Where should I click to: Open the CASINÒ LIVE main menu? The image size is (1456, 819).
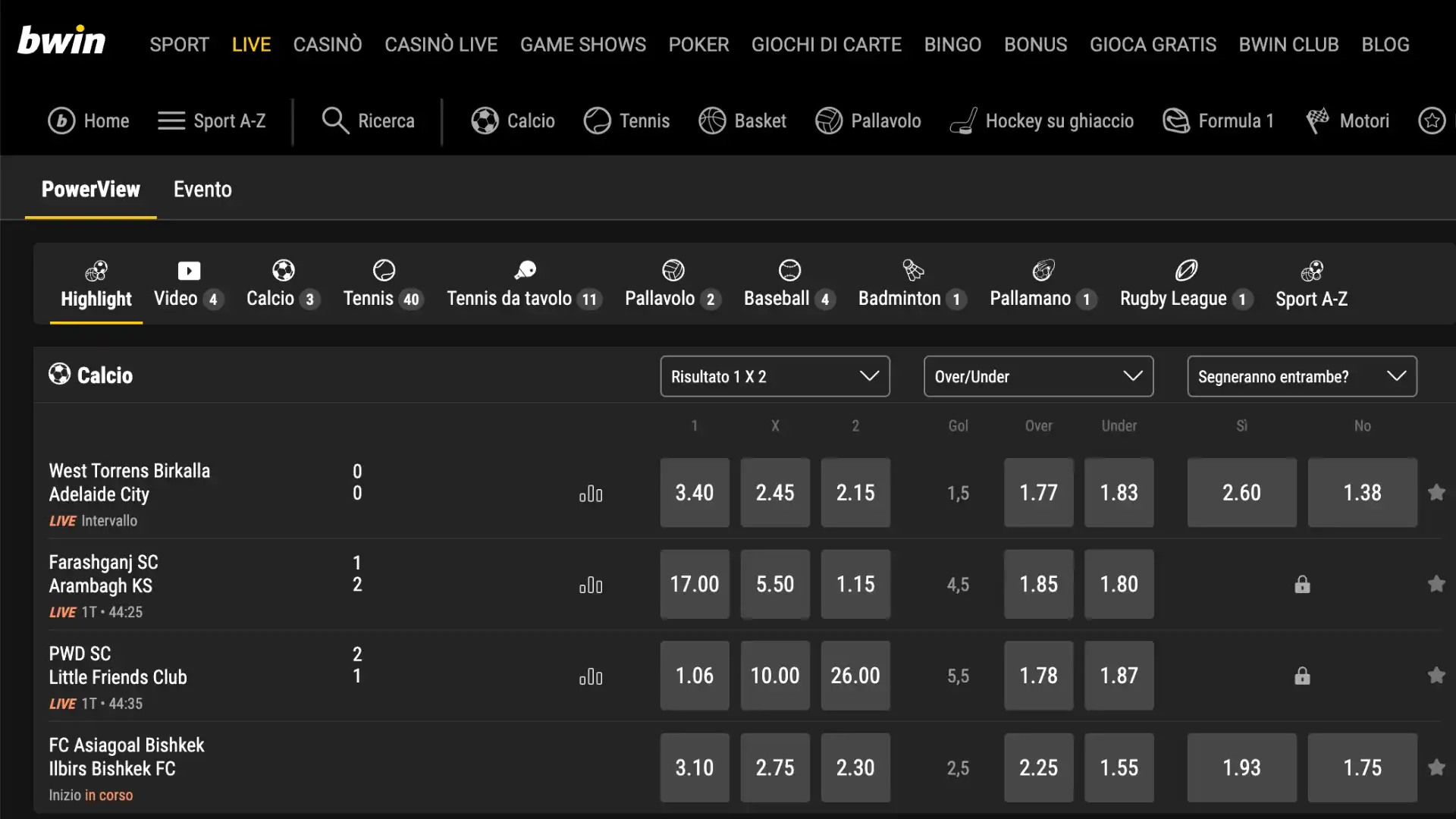pos(441,45)
